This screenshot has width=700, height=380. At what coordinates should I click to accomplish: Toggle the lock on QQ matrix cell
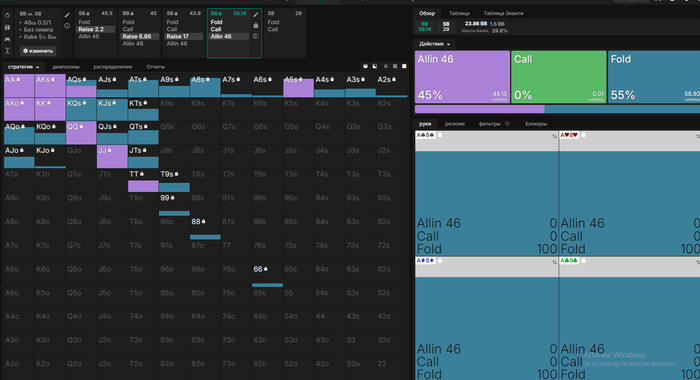coord(81,127)
